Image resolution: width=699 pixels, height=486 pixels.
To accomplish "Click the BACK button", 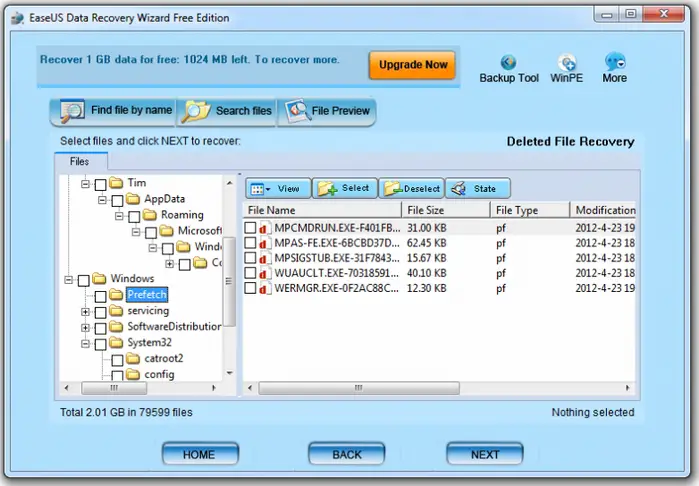I will point(346,454).
